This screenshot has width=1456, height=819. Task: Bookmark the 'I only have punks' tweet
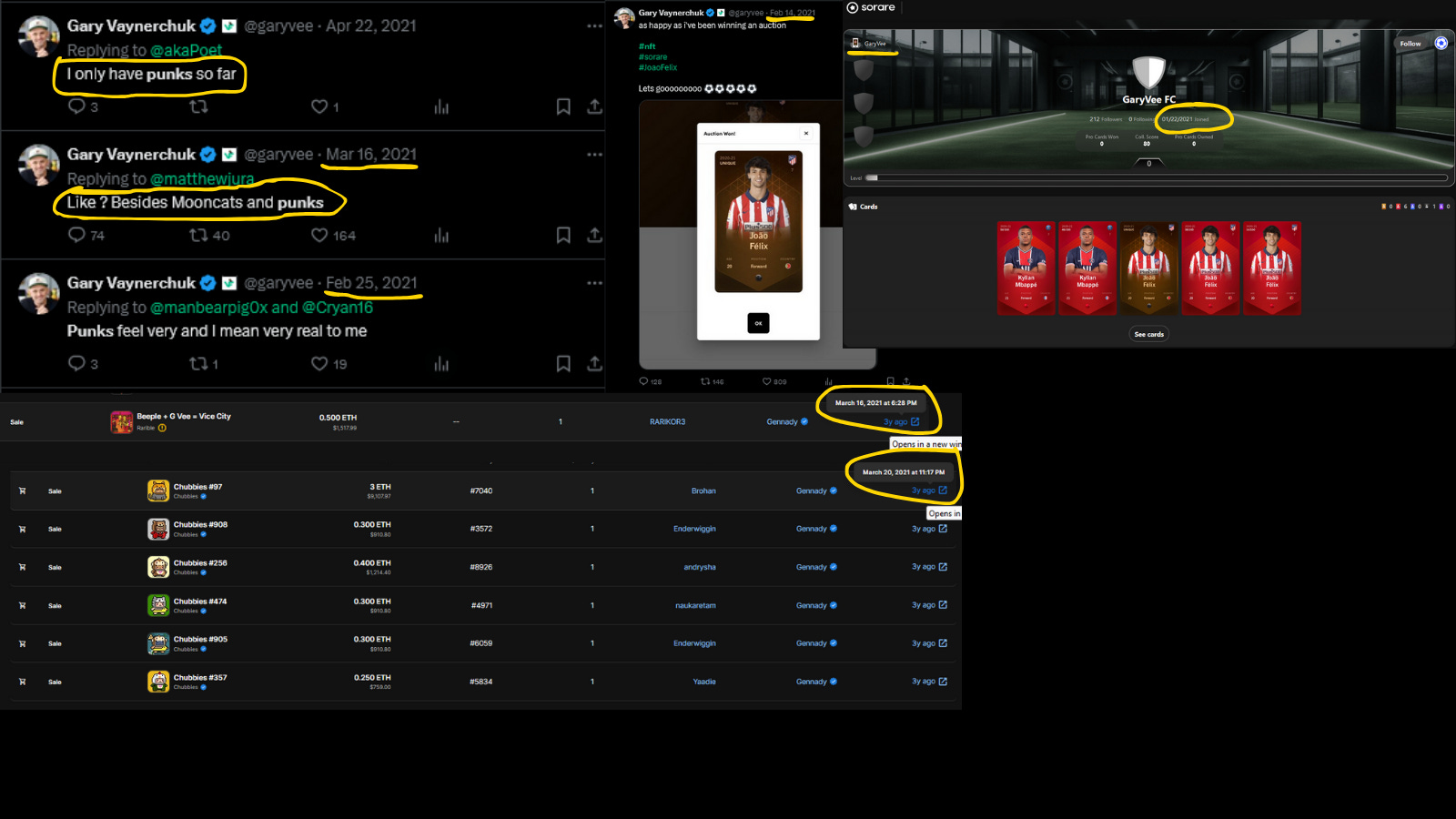[x=563, y=106]
